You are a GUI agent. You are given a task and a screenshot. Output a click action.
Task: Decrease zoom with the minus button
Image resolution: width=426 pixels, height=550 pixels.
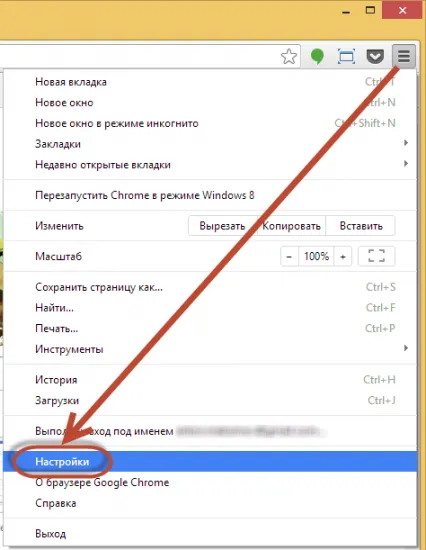(289, 256)
